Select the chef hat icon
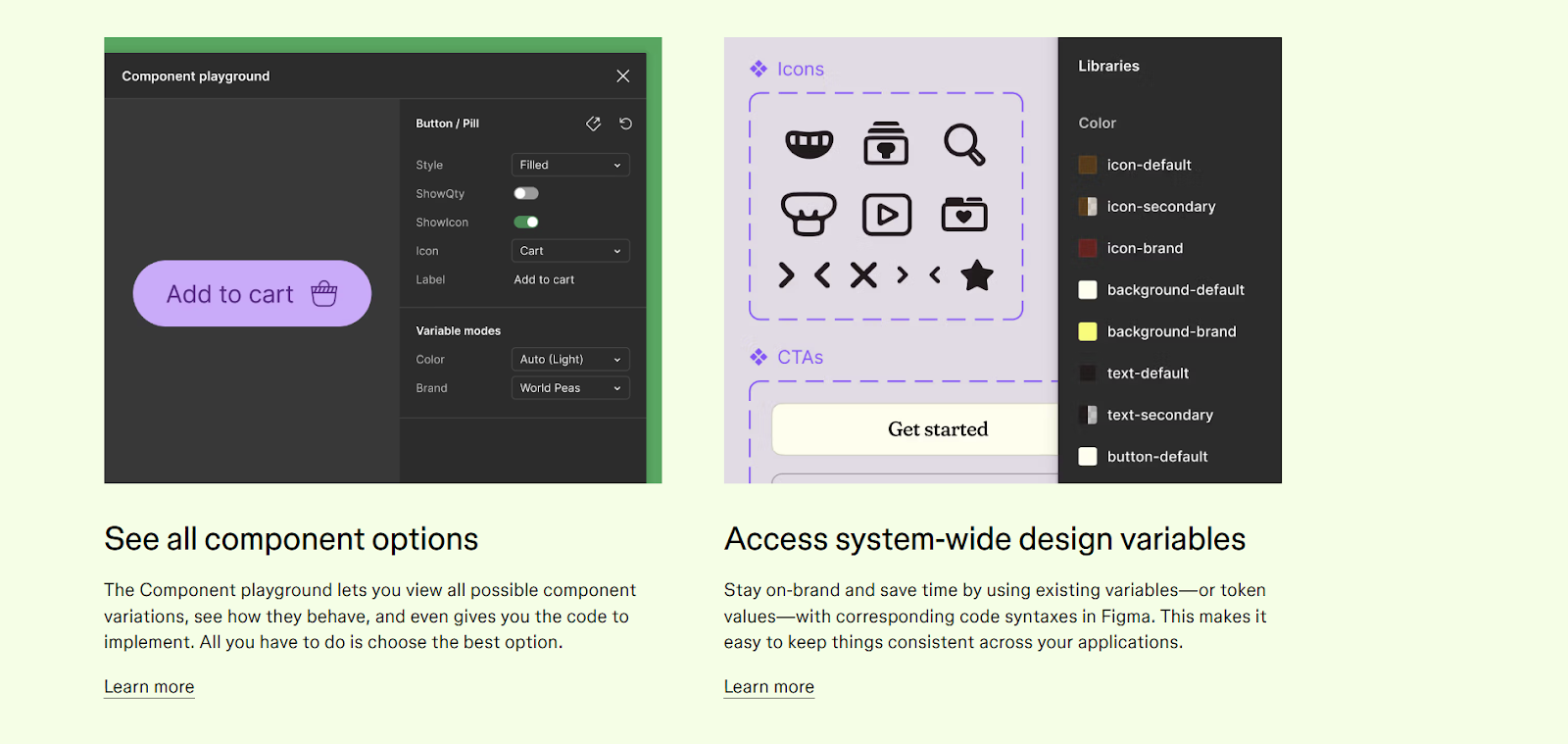Viewport: 1568px width, 744px height. click(808, 214)
